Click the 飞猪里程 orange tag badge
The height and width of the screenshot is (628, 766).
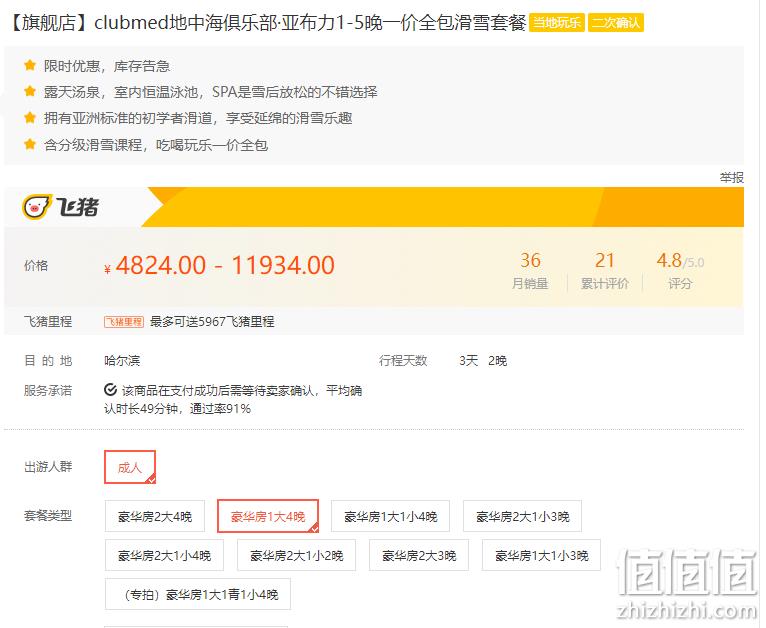click(x=124, y=322)
